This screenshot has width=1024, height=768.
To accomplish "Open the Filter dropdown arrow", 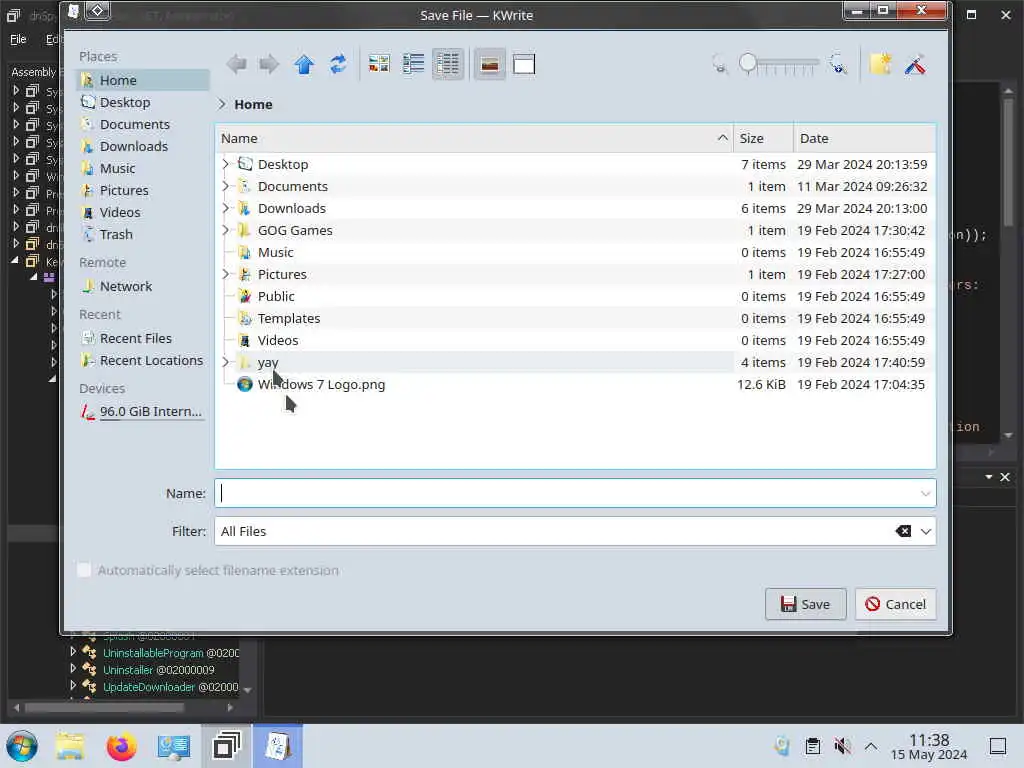I will coord(925,532).
